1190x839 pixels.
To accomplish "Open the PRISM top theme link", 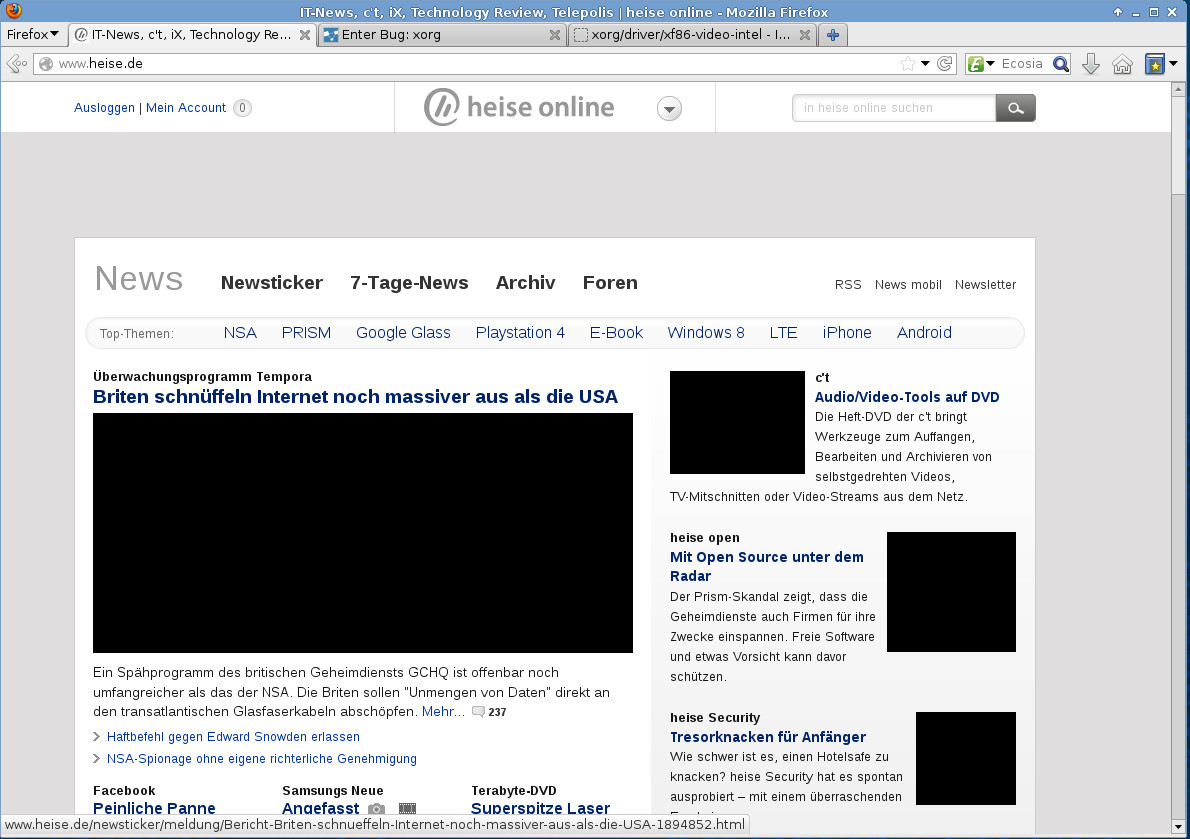I will [x=306, y=333].
